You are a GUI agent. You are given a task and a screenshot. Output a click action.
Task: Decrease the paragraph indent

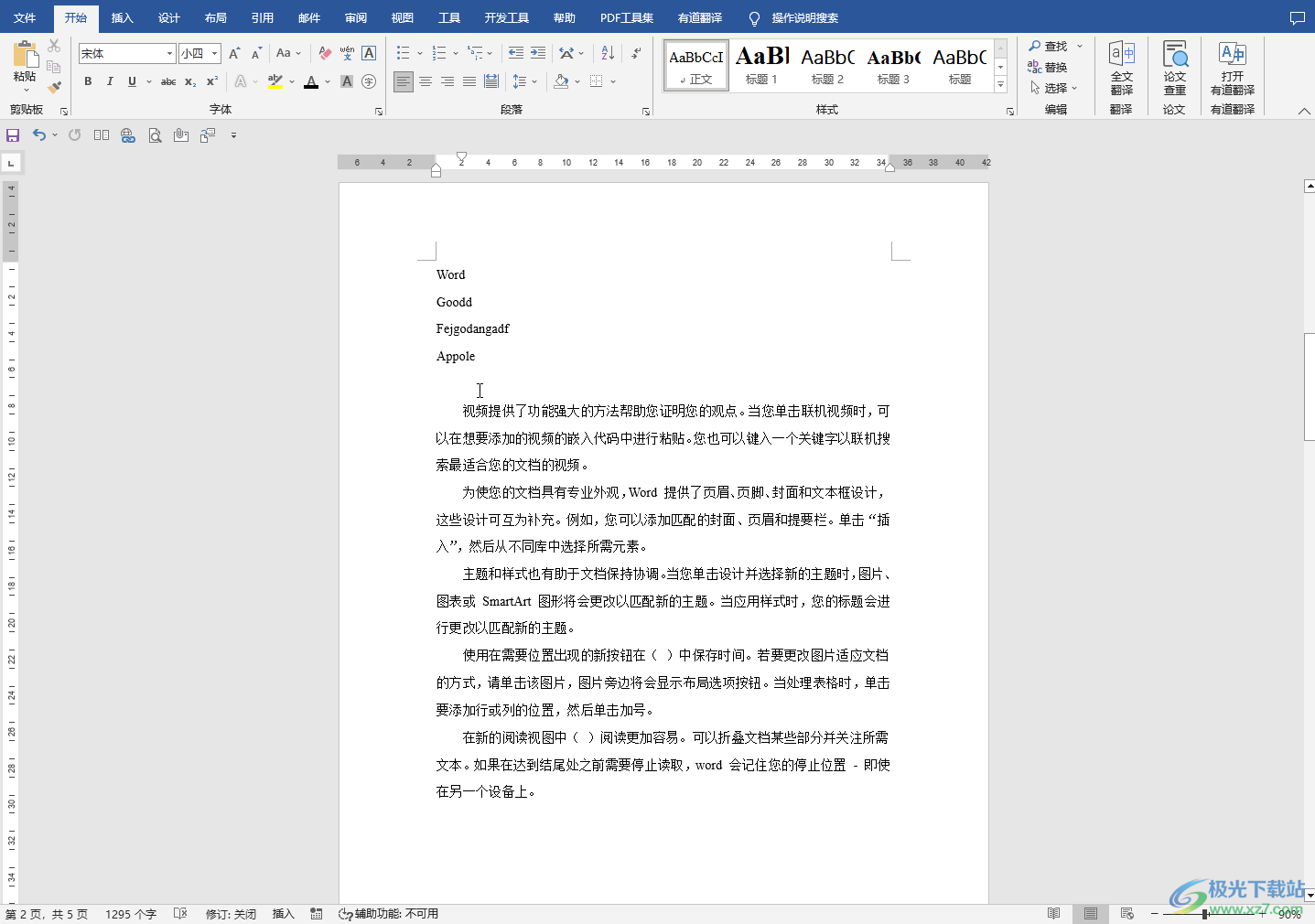point(516,53)
